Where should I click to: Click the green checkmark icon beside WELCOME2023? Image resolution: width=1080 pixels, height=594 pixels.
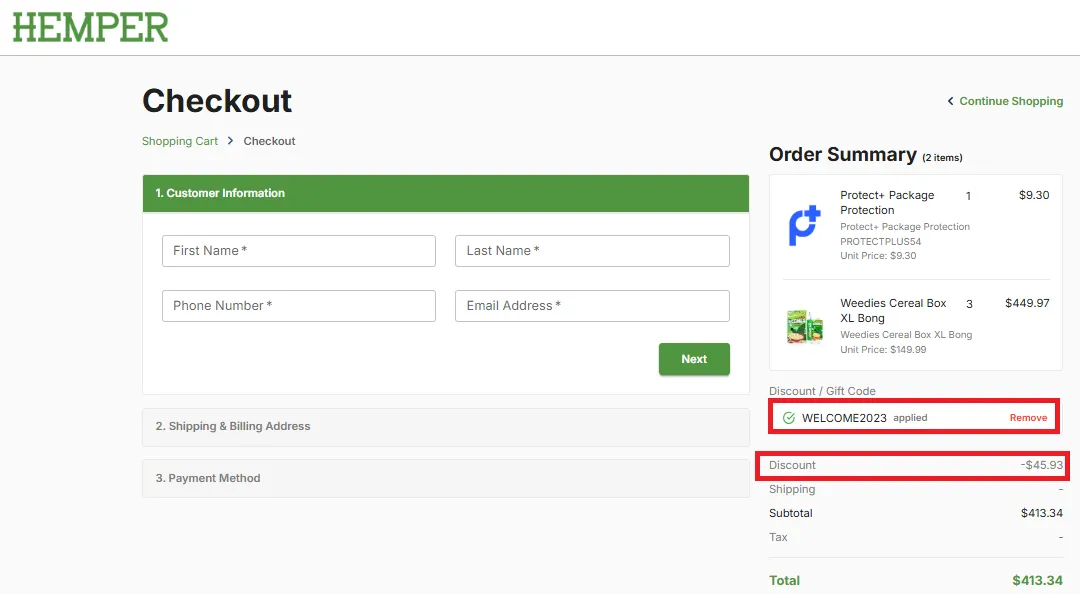click(789, 418)
